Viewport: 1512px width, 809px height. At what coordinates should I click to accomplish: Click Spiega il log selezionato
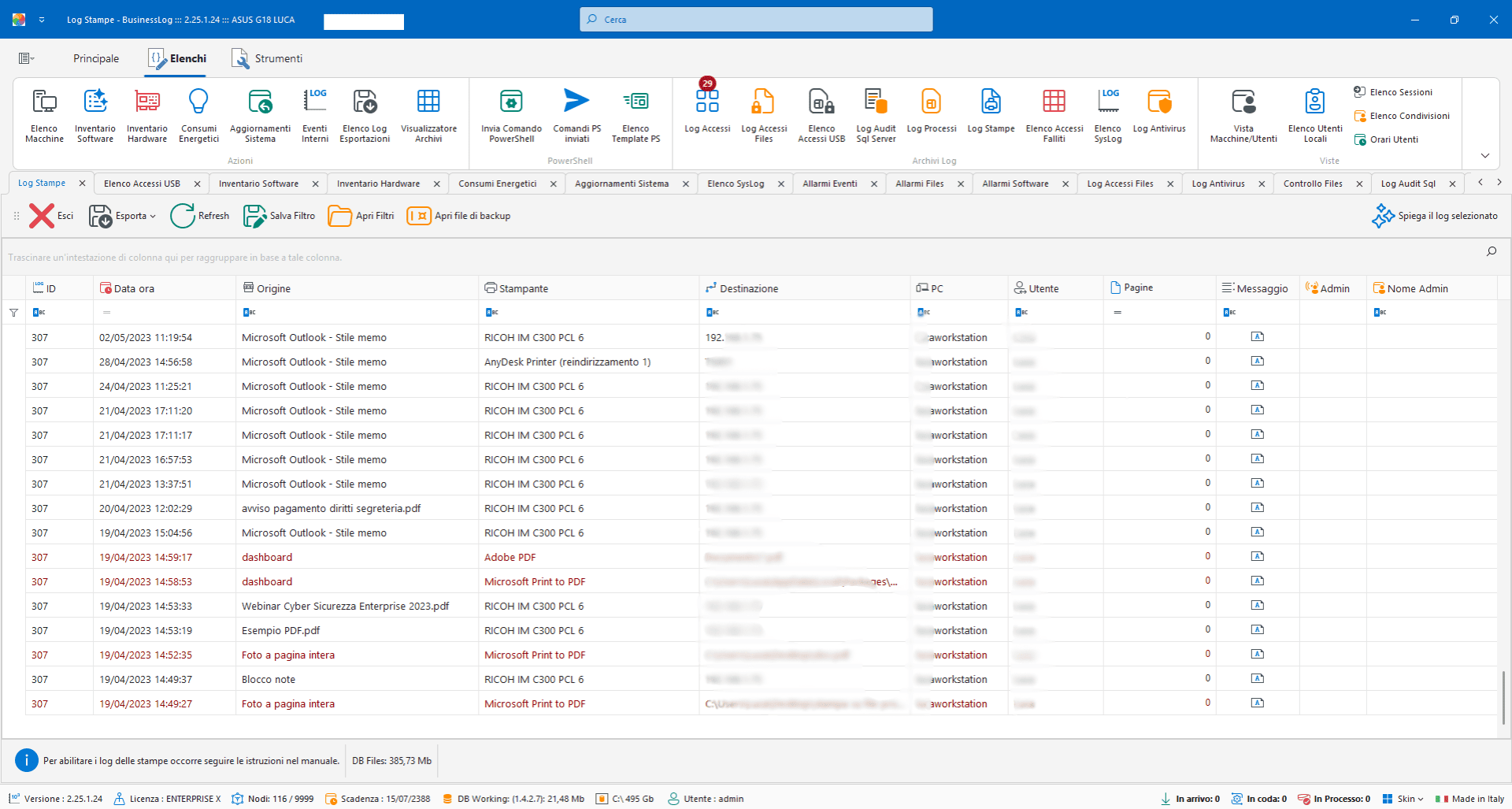[x=1435, y=216]
